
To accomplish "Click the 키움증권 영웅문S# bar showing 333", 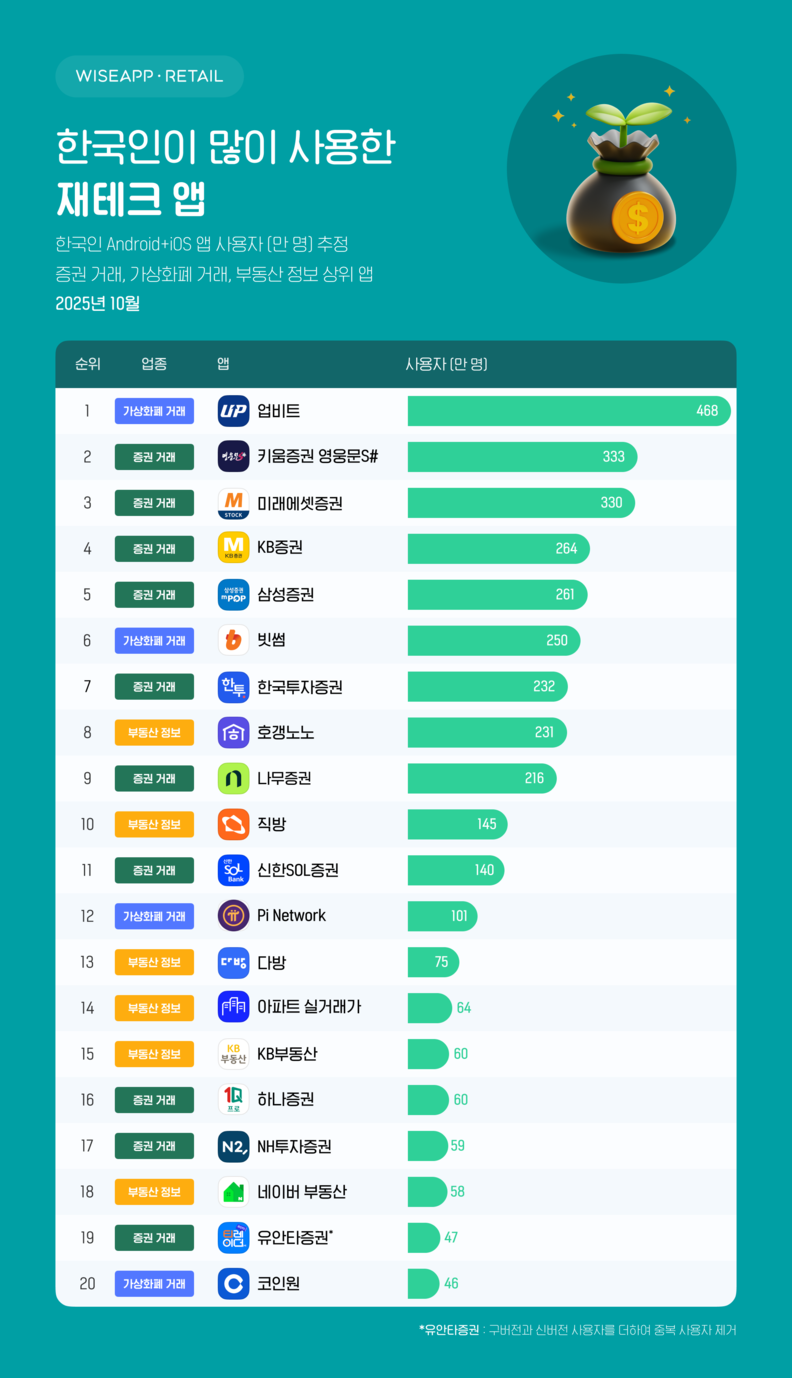I will (522, 457).
